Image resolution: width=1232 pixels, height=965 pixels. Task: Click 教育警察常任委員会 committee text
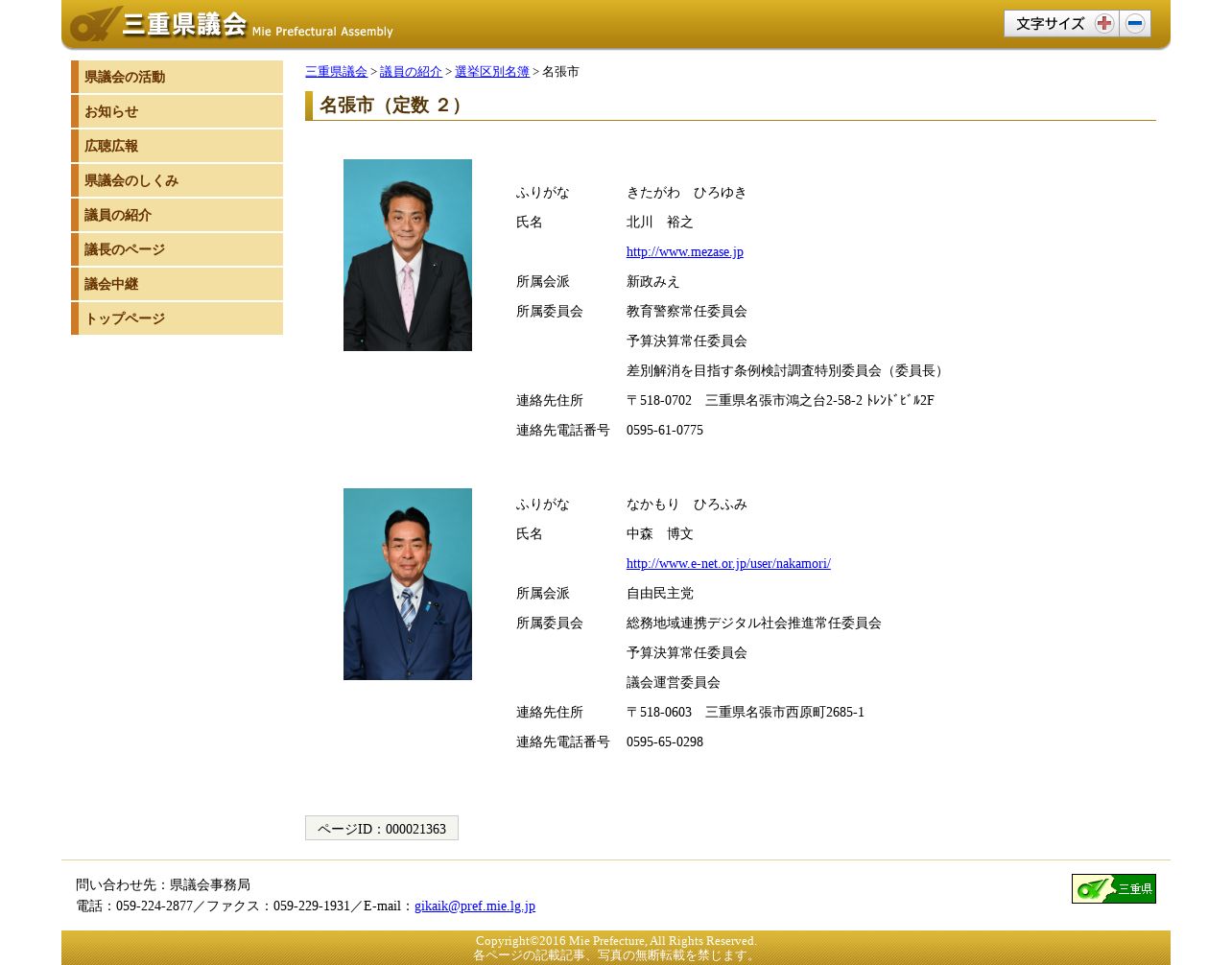point(686,312)
